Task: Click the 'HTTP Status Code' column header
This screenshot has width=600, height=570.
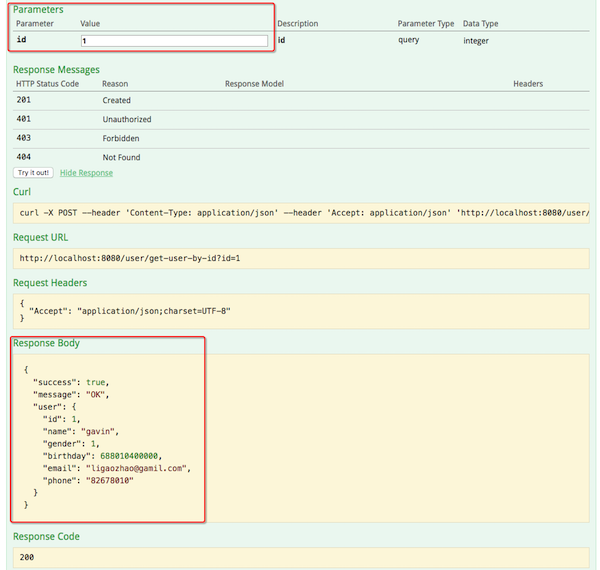Action: (x=47, y=84)
